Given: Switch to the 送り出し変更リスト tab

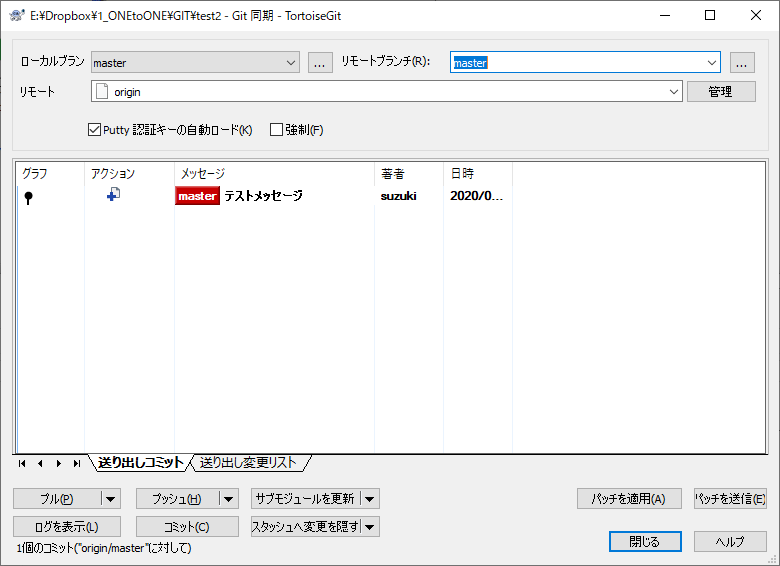Looking at the screenshot, I should [248, 463].
